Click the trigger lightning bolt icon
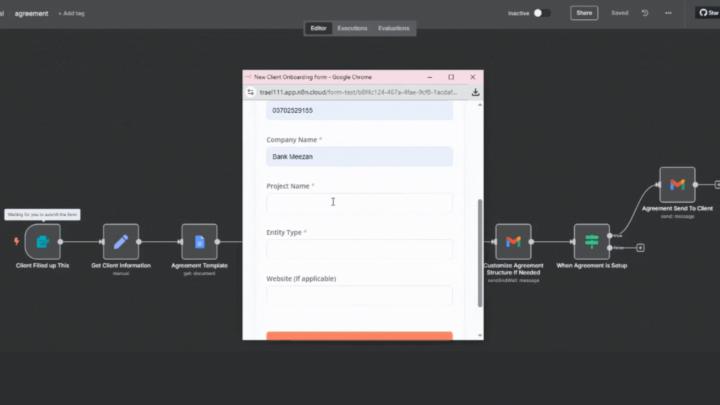Viewport: 720px width, 405px height. click(x=17, y=241)
